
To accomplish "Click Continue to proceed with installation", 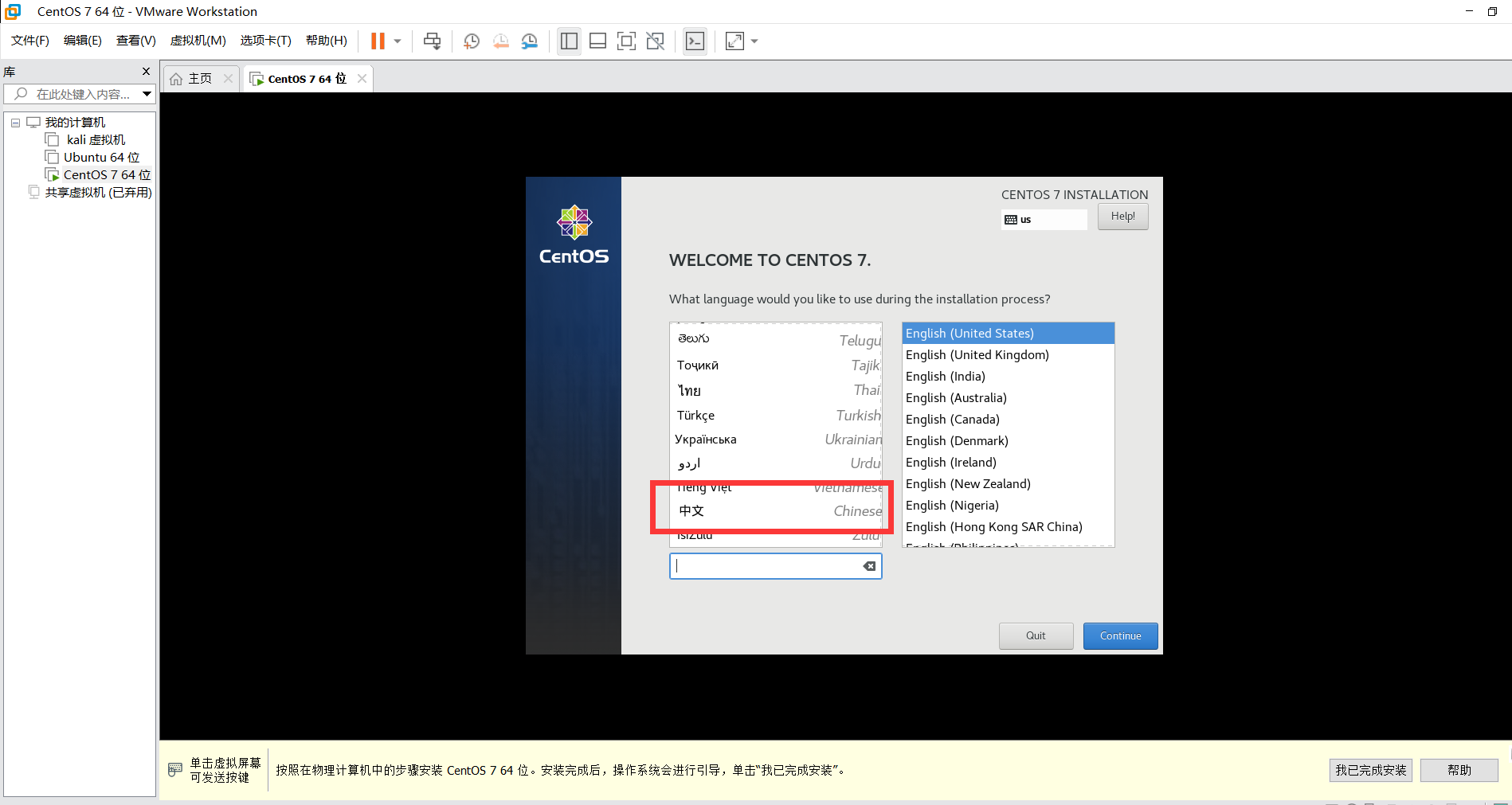I will click(x=1120, y=635).
